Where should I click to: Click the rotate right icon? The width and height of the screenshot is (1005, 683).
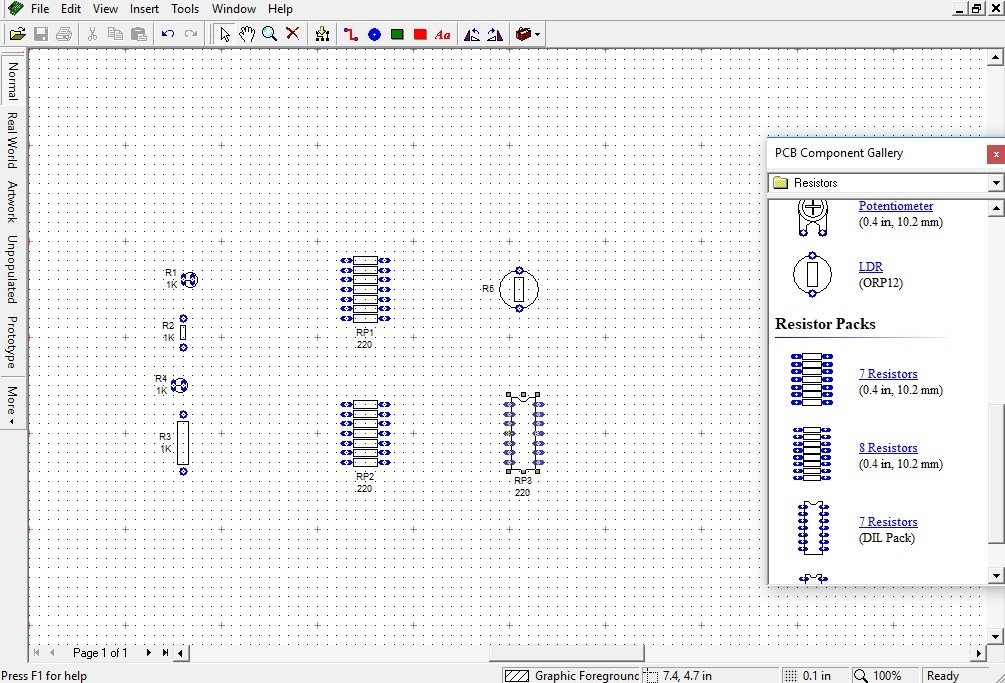[x=495, y=35]
